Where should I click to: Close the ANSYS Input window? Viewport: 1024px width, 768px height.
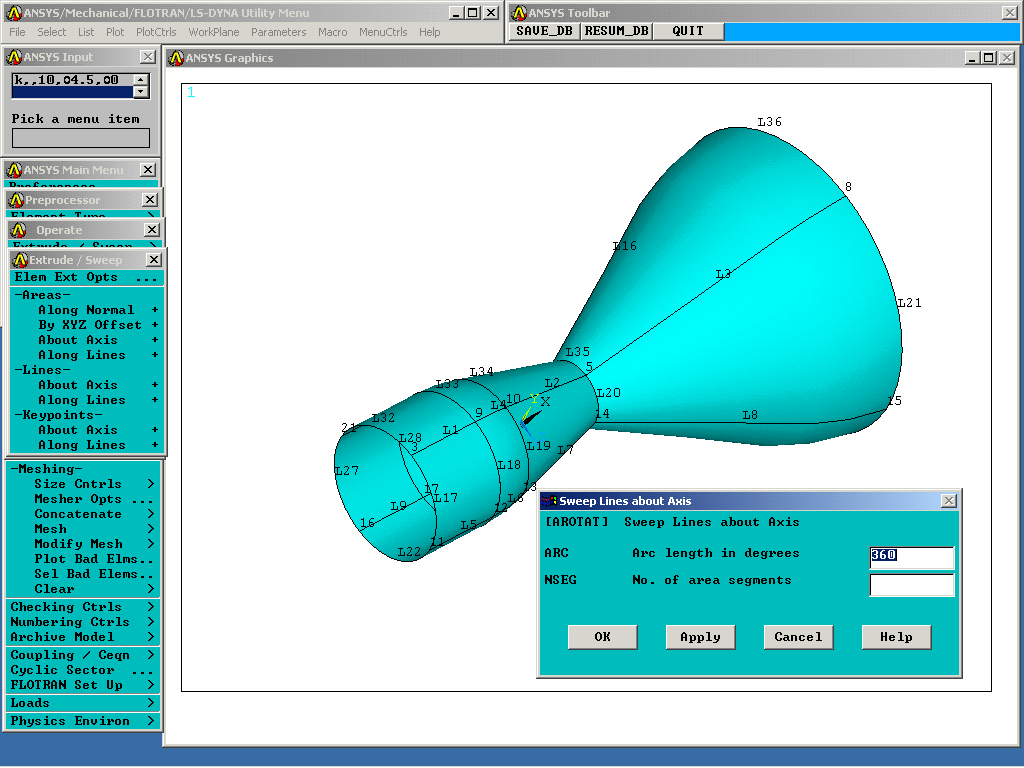[x=148, y=57]
